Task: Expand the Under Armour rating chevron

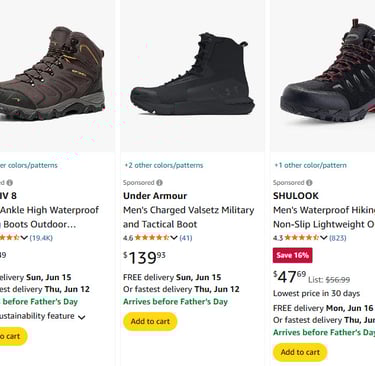Action: pyautogui.click(x=174, y=238)
